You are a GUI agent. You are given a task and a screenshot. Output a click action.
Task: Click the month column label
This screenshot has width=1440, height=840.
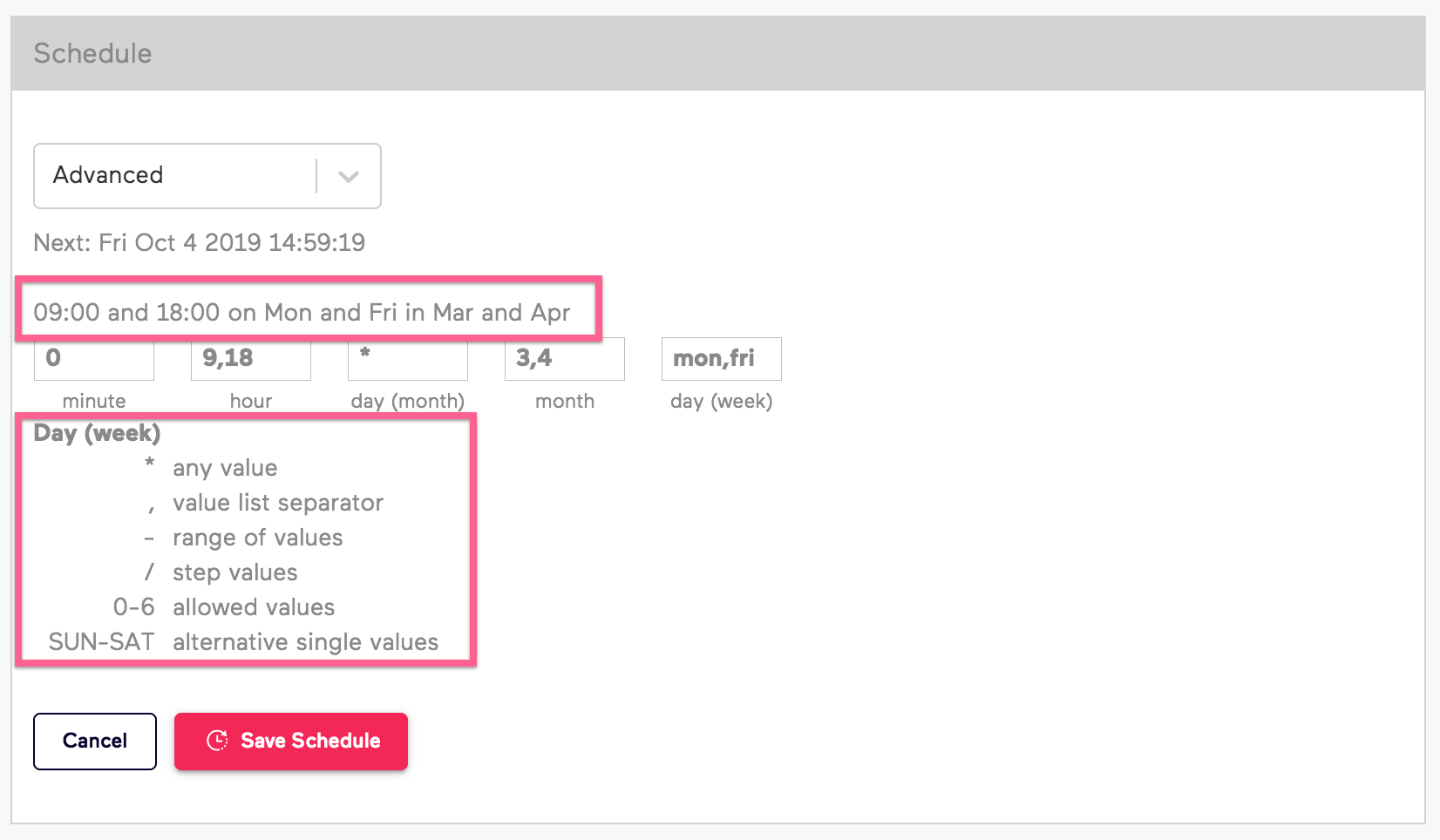tap(564, 401)
